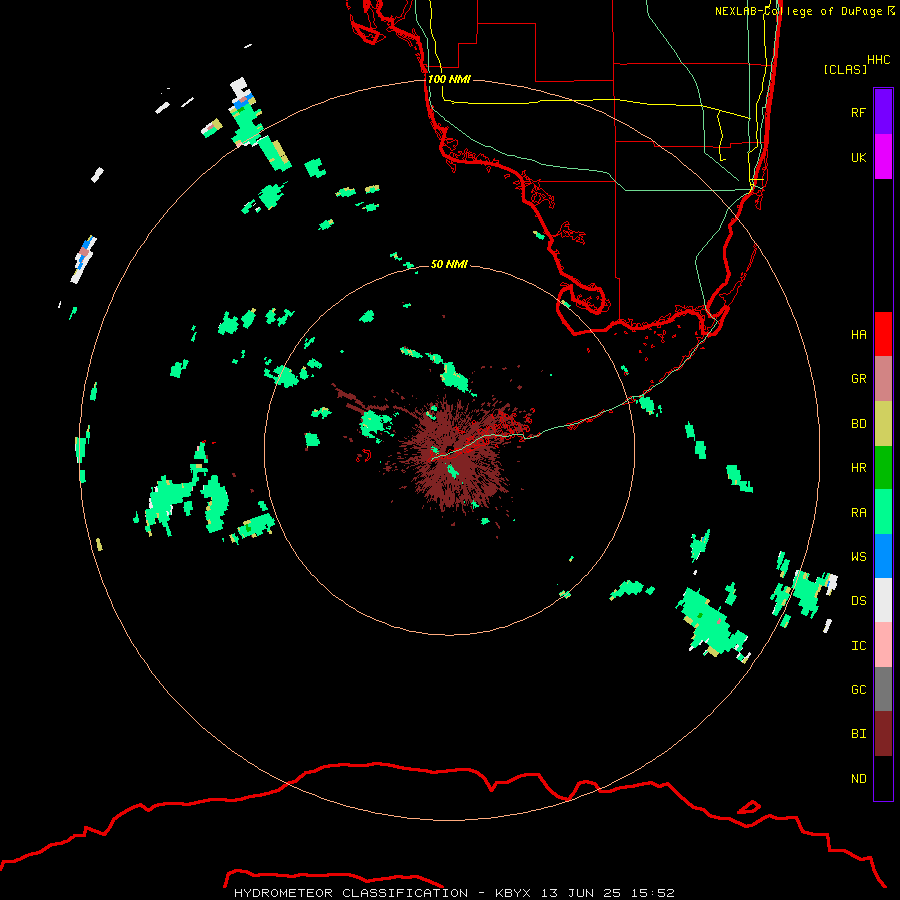Screen dimensions: 900x900
Task: Click the RA bright green legend swatch
Action: (883, 512)
